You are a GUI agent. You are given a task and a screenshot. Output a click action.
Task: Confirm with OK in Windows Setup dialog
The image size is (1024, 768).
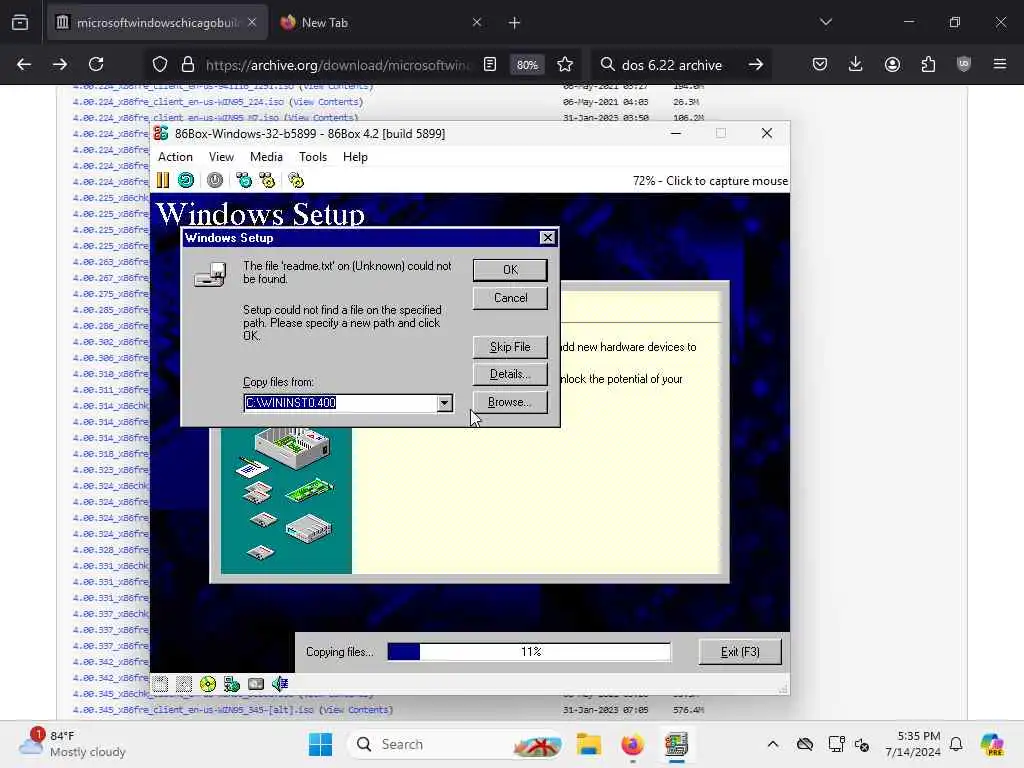[x=510, y=270]
